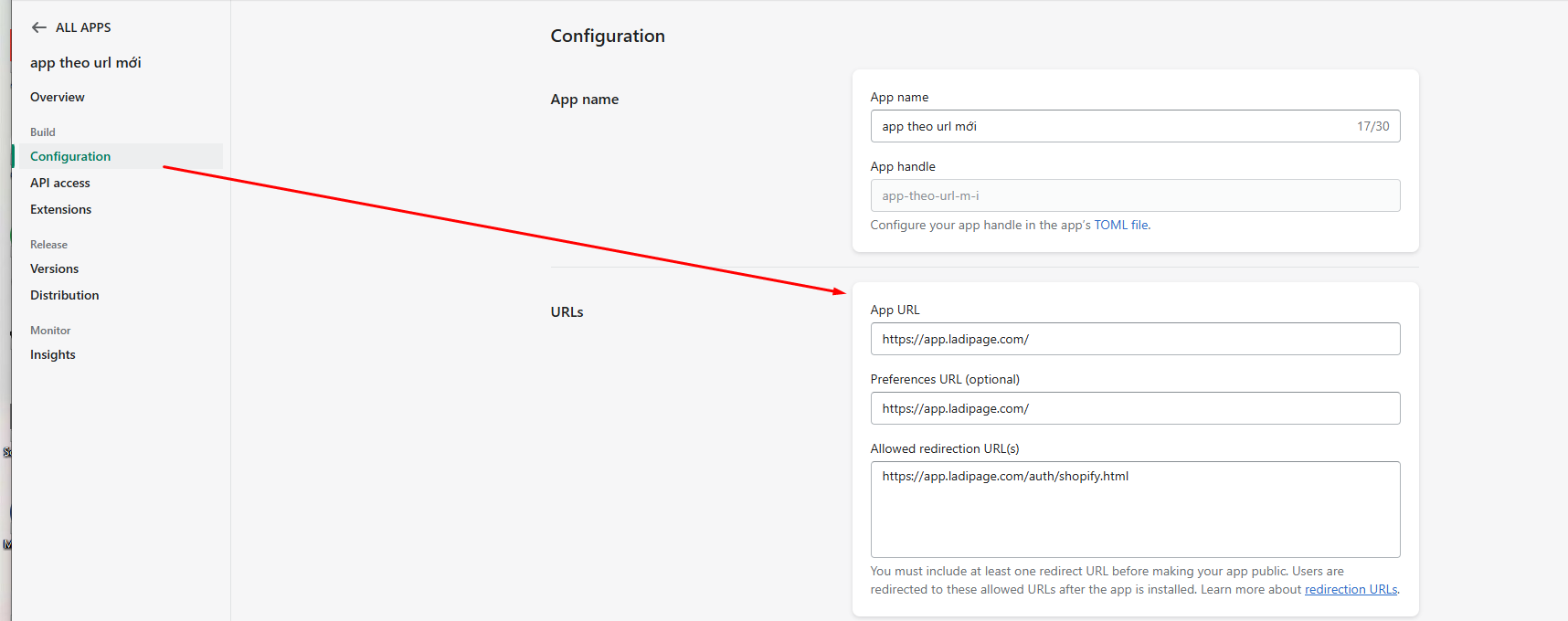Open Versions under Release

click(55, 268)
